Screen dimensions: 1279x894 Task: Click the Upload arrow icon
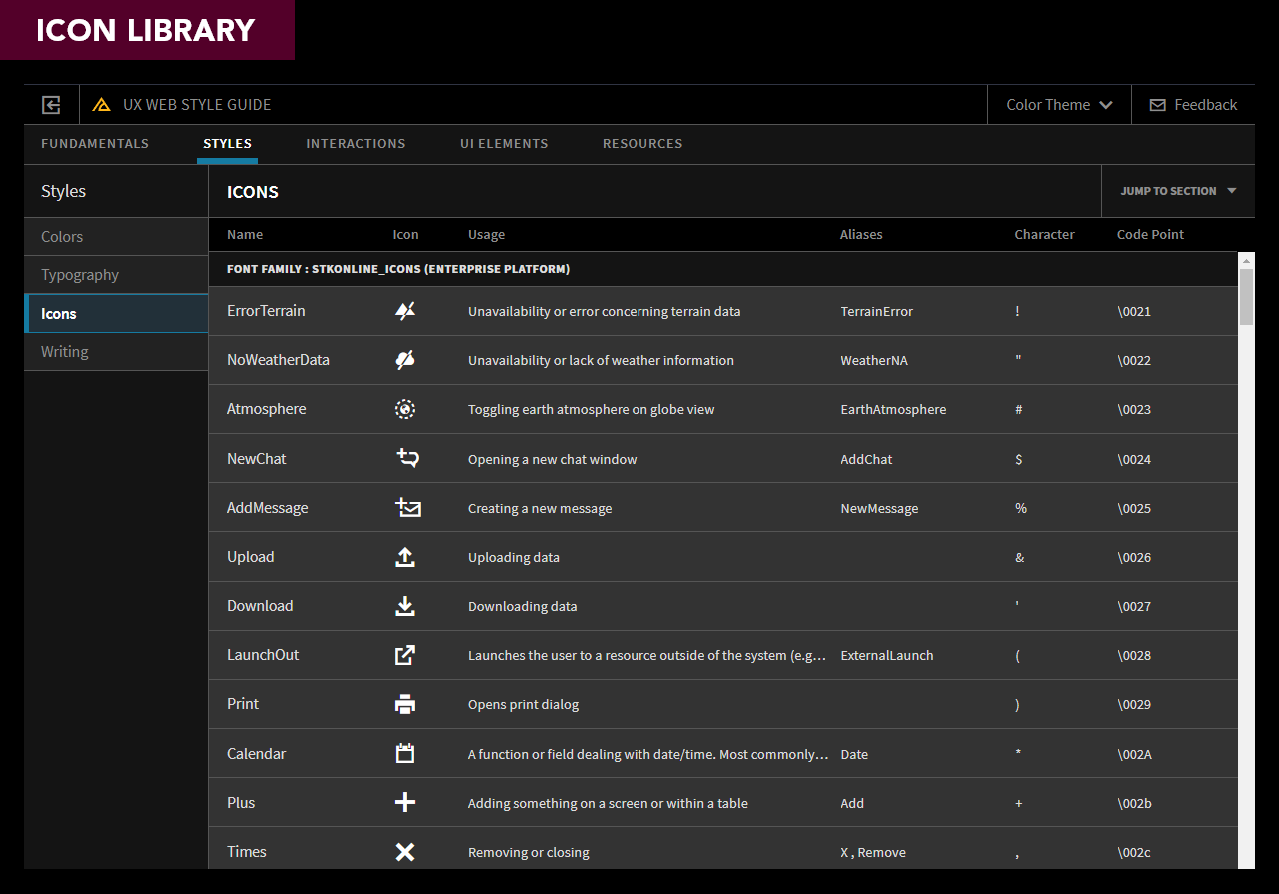pyautogui.click(x=405, y=557)
